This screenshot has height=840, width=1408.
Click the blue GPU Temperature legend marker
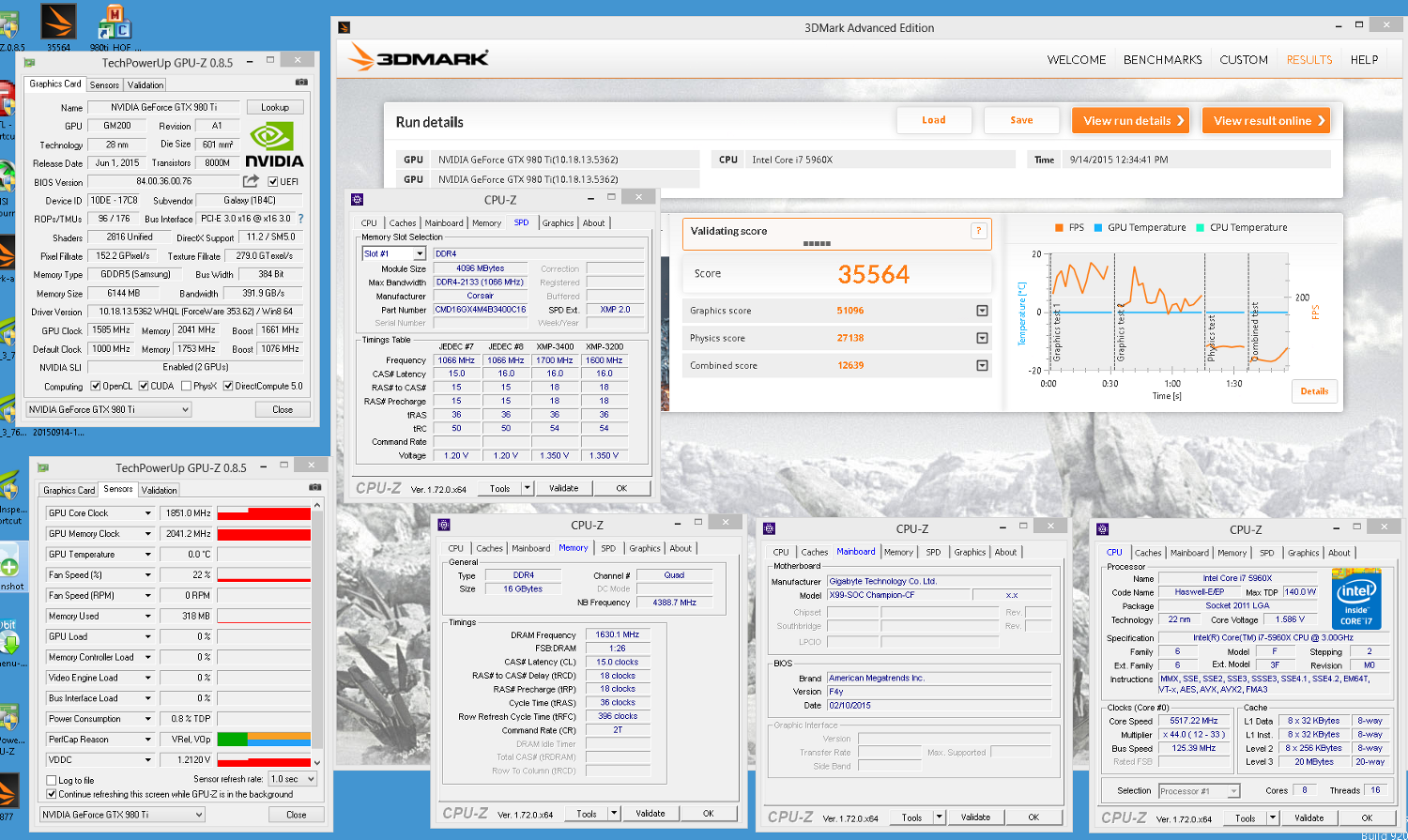(1097, 227)
